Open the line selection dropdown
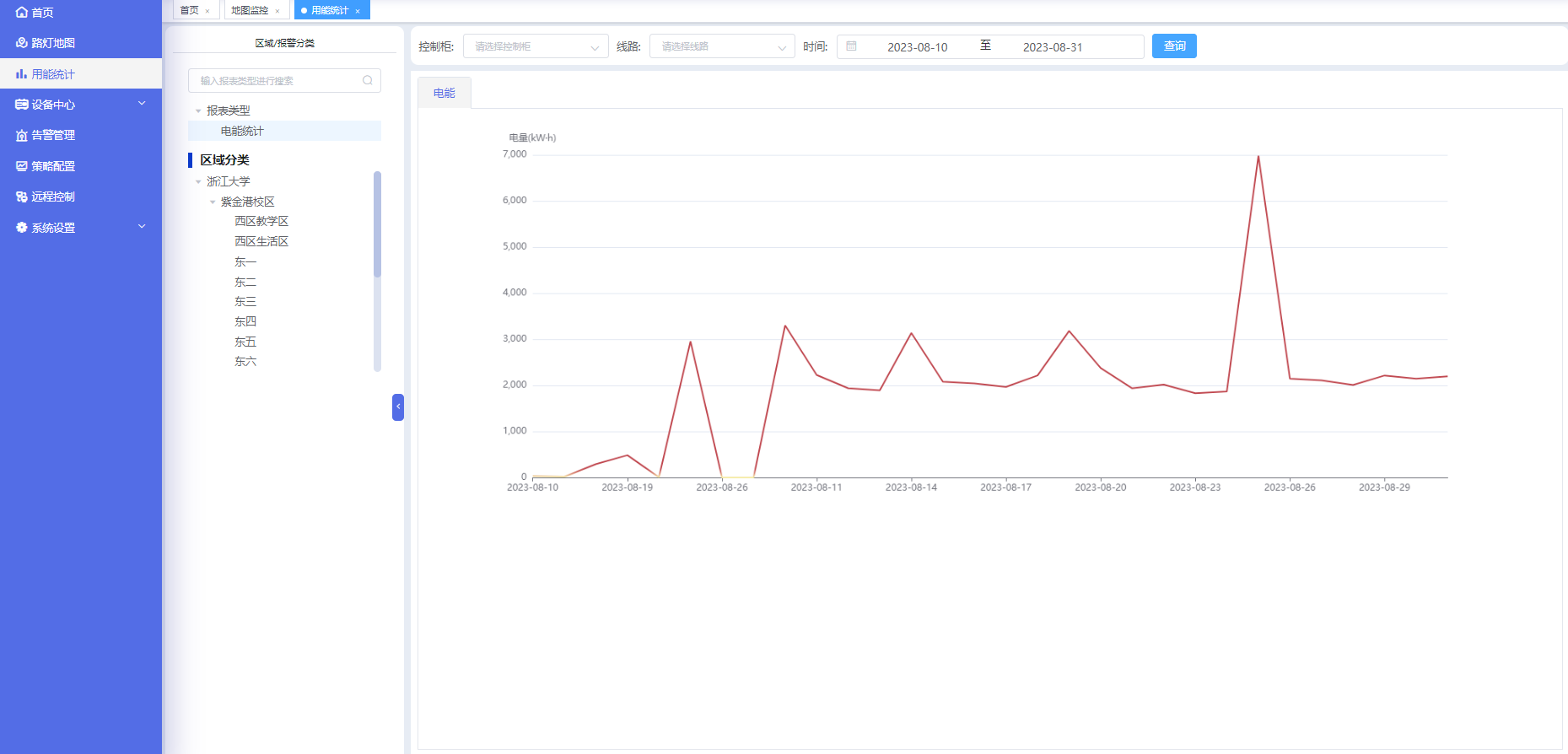Image resolution: width=1568 pixels, height=754 pixels. (x=722, y=46)
